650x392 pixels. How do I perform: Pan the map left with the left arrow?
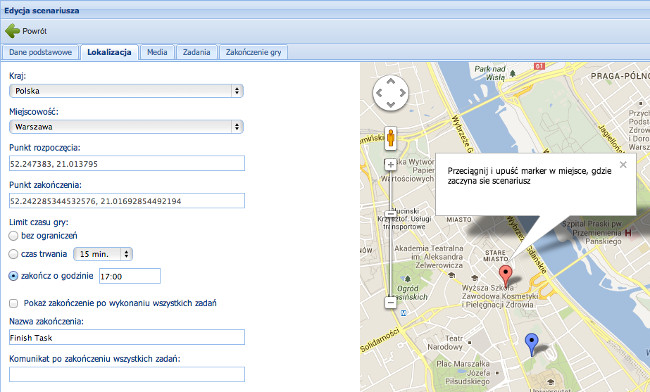pos(379,93)
